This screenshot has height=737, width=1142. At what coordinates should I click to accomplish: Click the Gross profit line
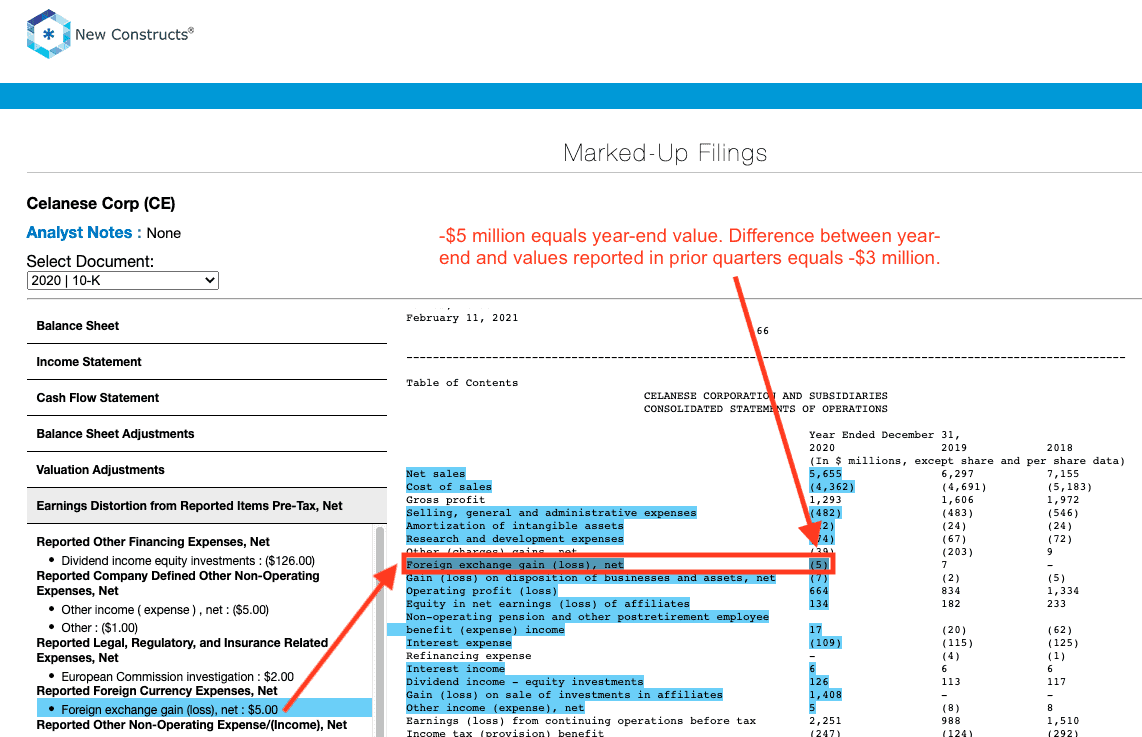(445, 500)
